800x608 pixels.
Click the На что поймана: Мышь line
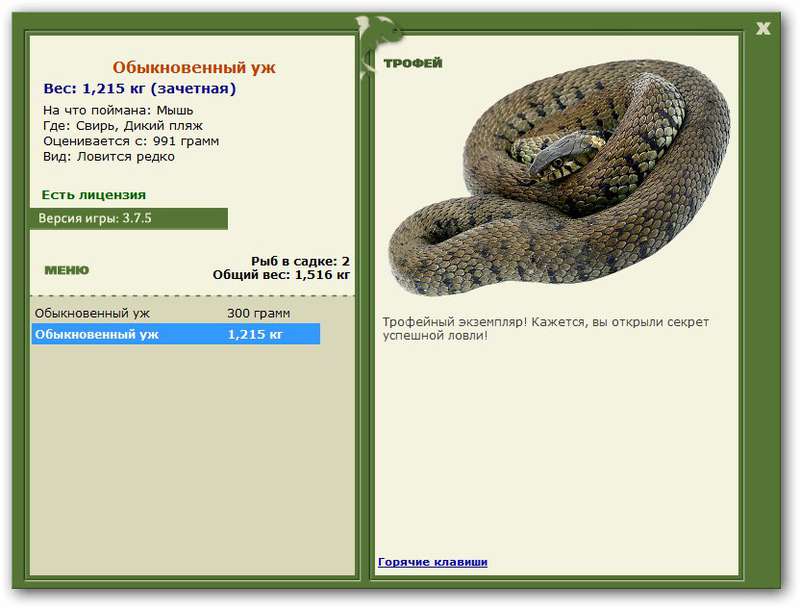(x=118, y=110)
